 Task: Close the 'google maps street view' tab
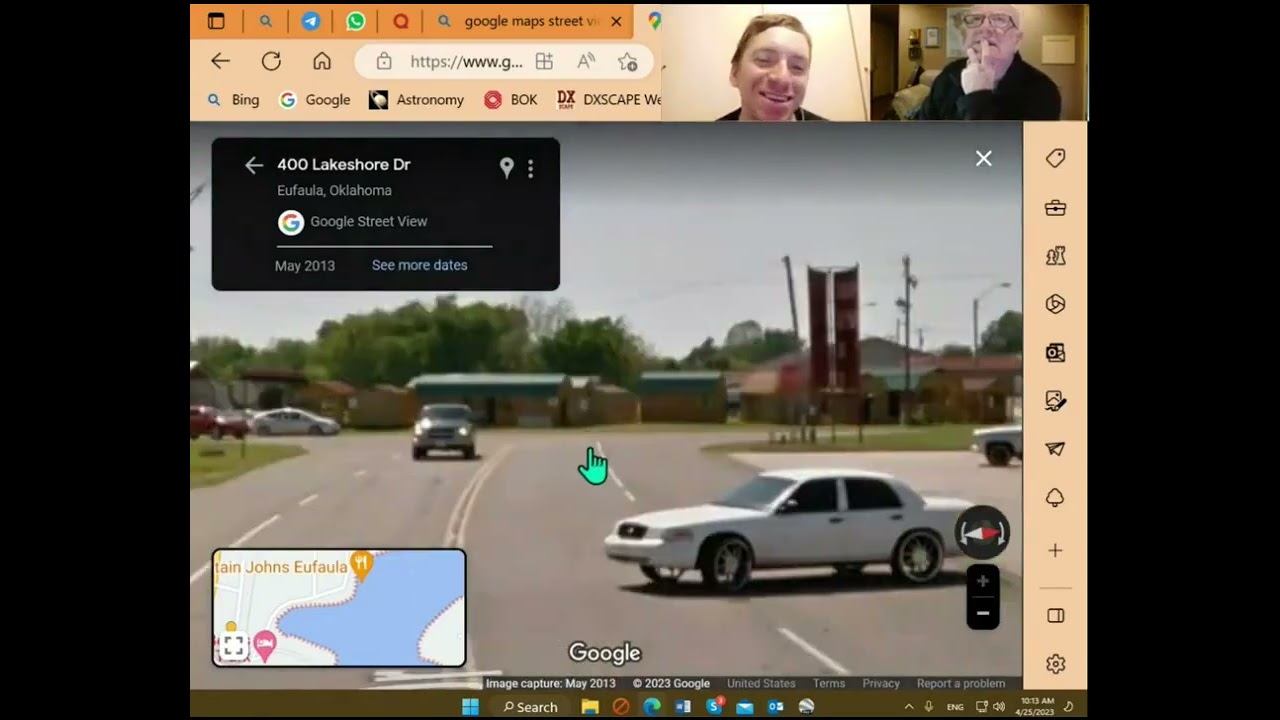coord(616,21)
